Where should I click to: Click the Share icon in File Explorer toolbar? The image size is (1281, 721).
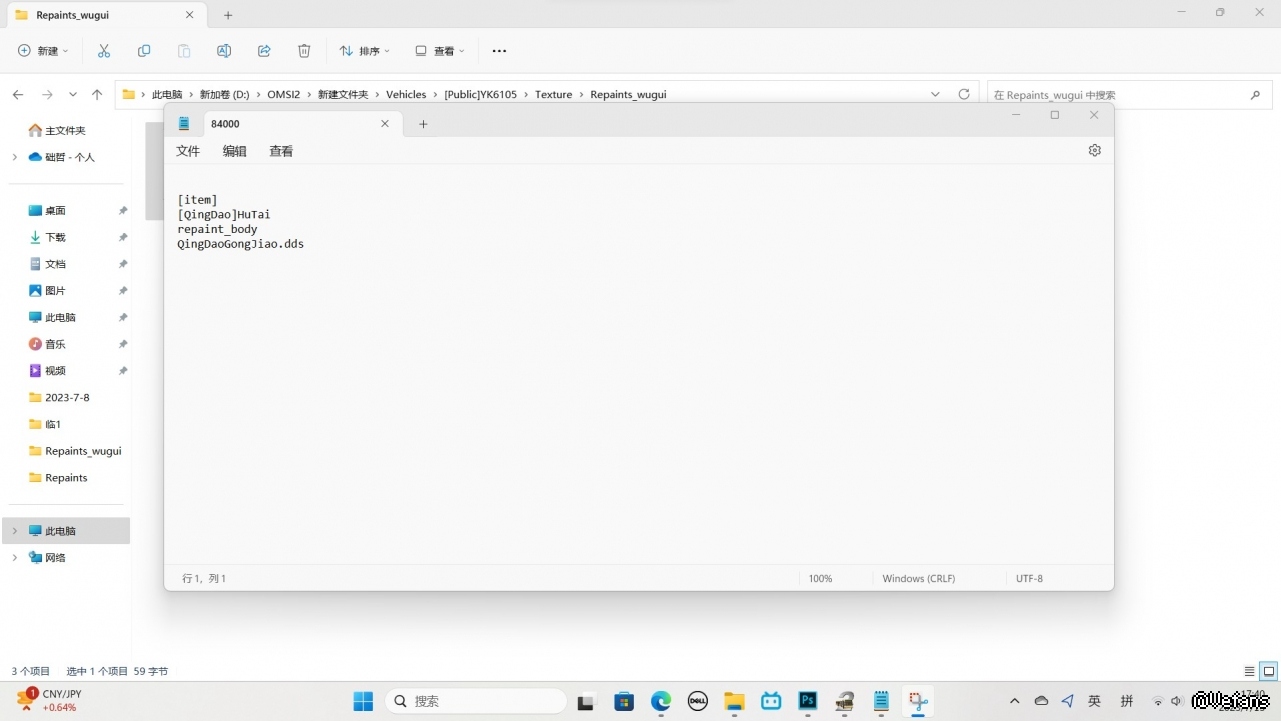point(264,51)
